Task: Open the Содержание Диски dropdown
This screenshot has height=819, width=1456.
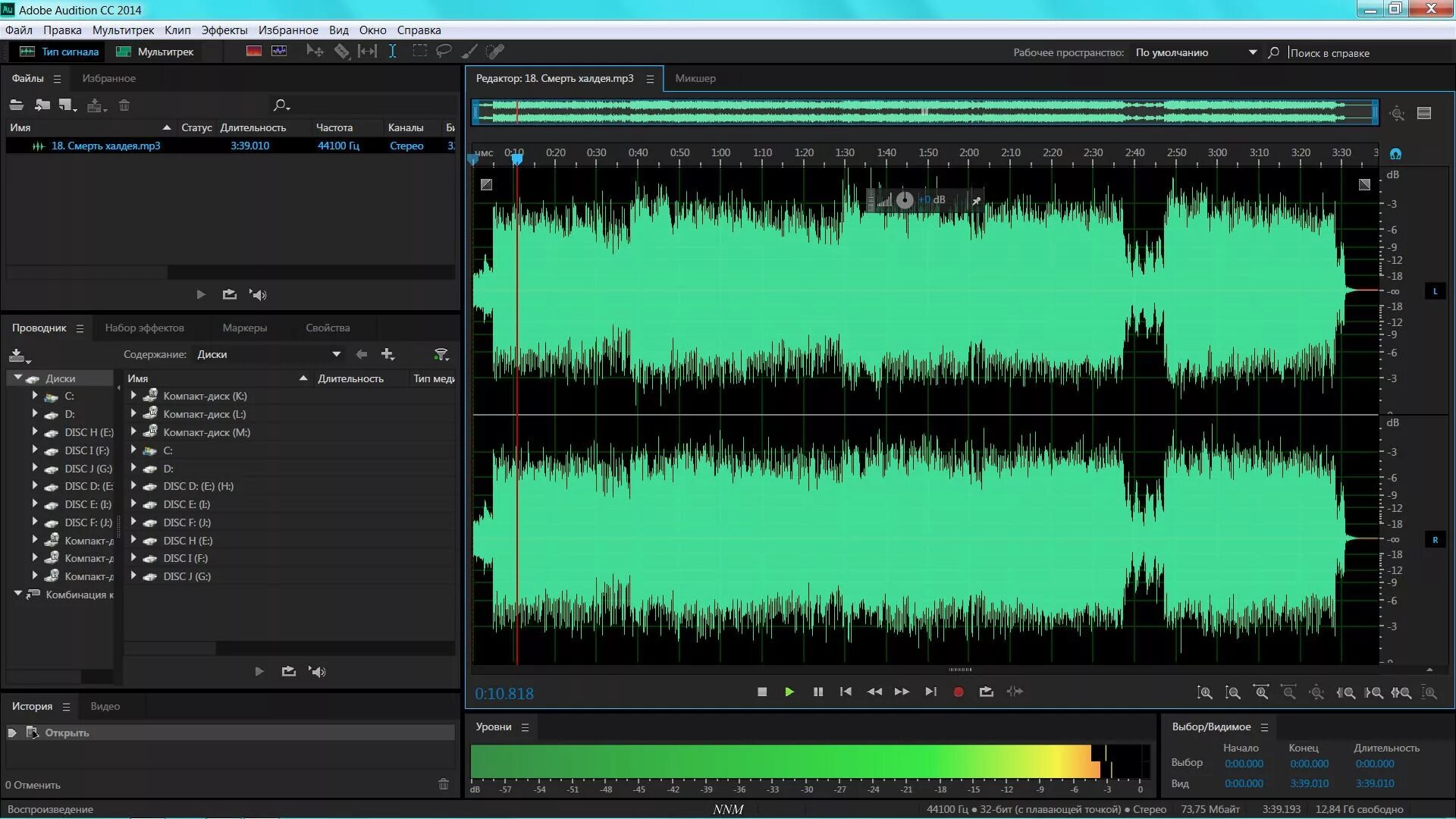Action: (x=336, y=354)
